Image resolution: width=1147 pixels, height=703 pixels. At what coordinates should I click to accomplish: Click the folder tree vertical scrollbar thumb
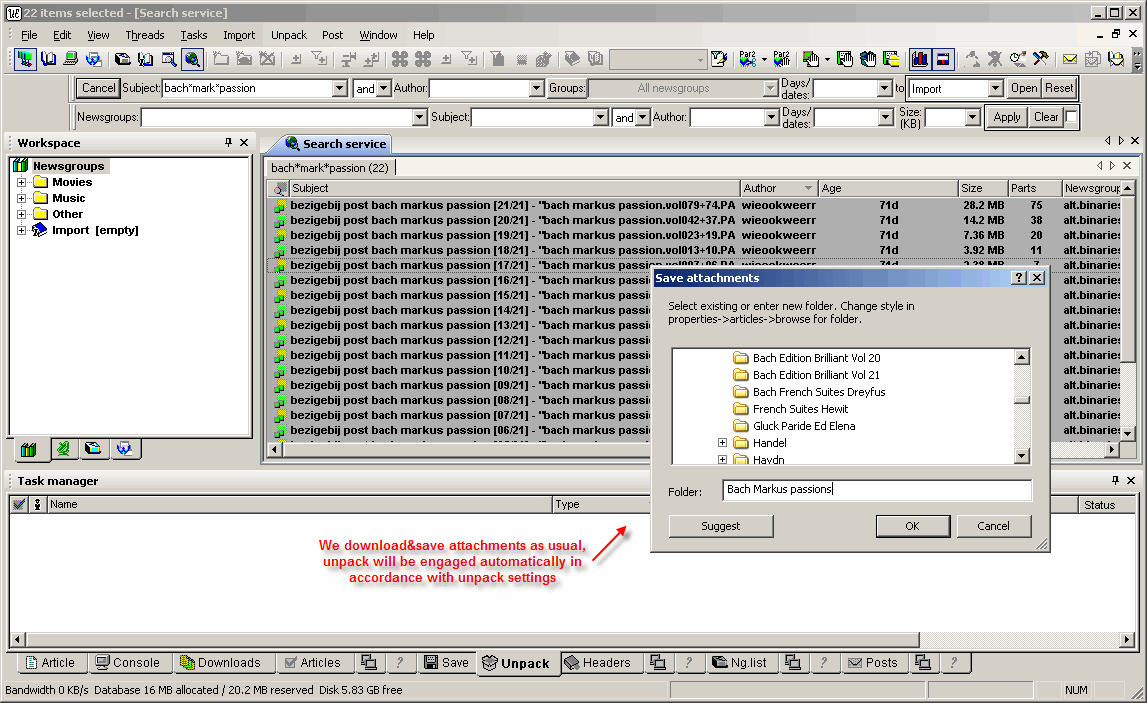pos(1022,399)
